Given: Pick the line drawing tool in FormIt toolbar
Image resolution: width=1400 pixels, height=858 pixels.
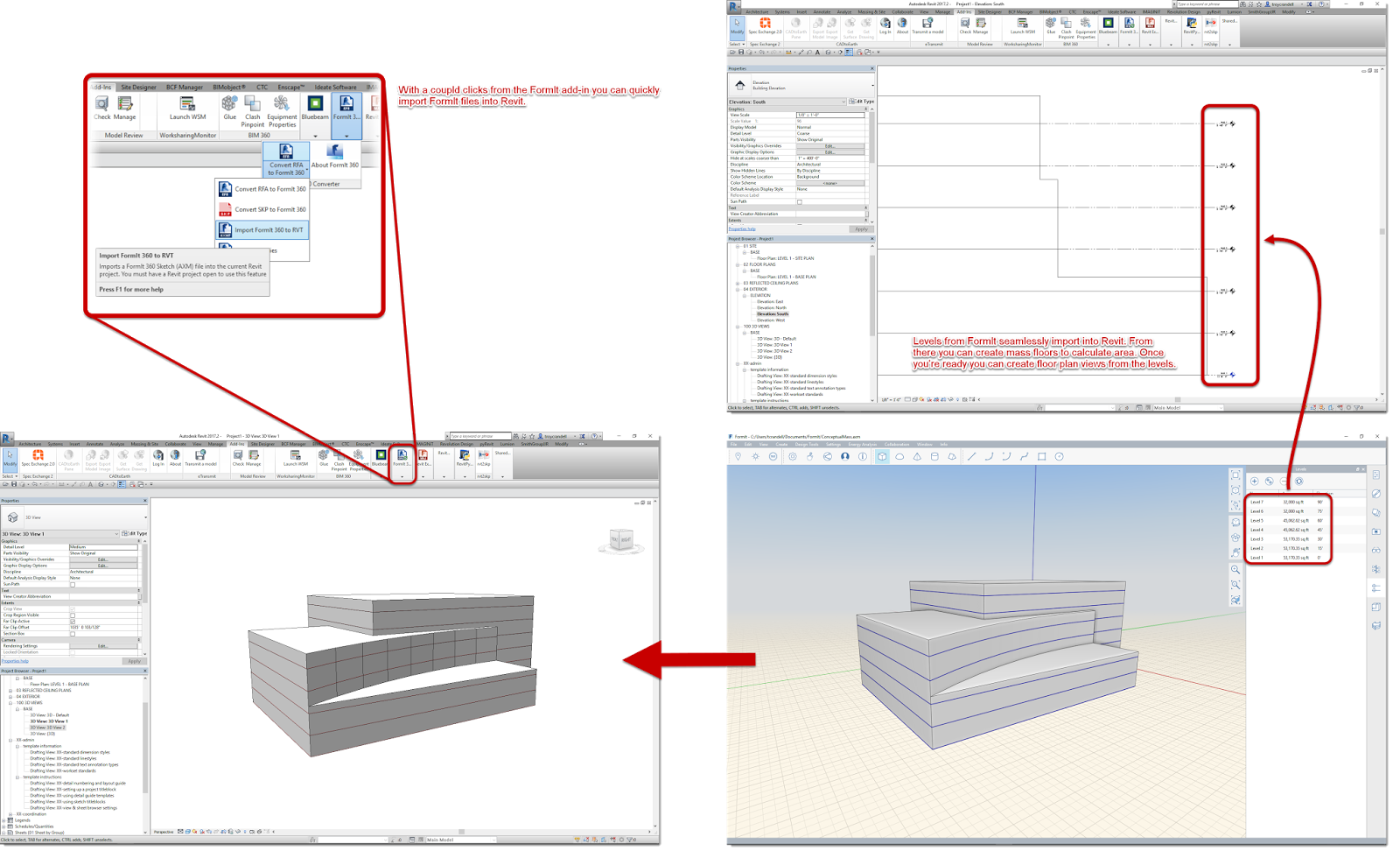Looking at the screenshot, I should [971, 457].
